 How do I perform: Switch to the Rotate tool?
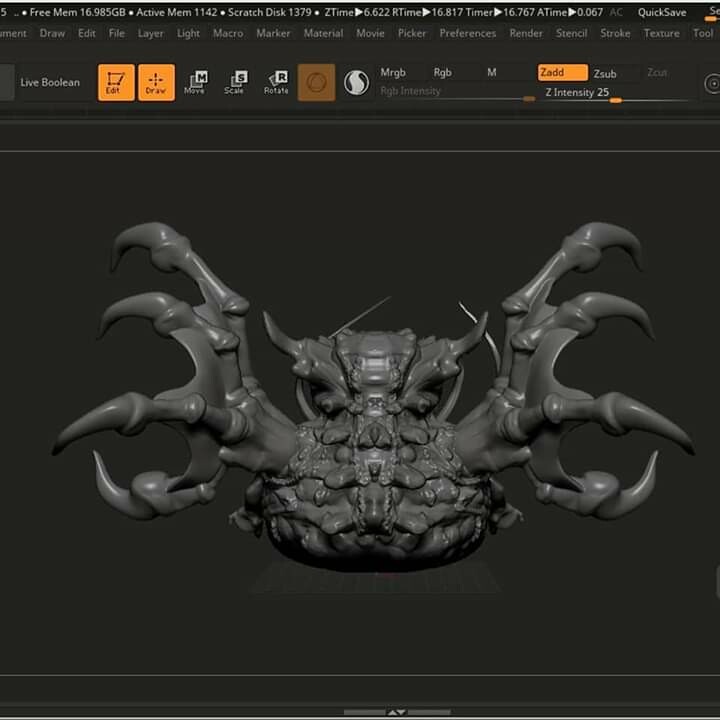[x=276, y=82]
